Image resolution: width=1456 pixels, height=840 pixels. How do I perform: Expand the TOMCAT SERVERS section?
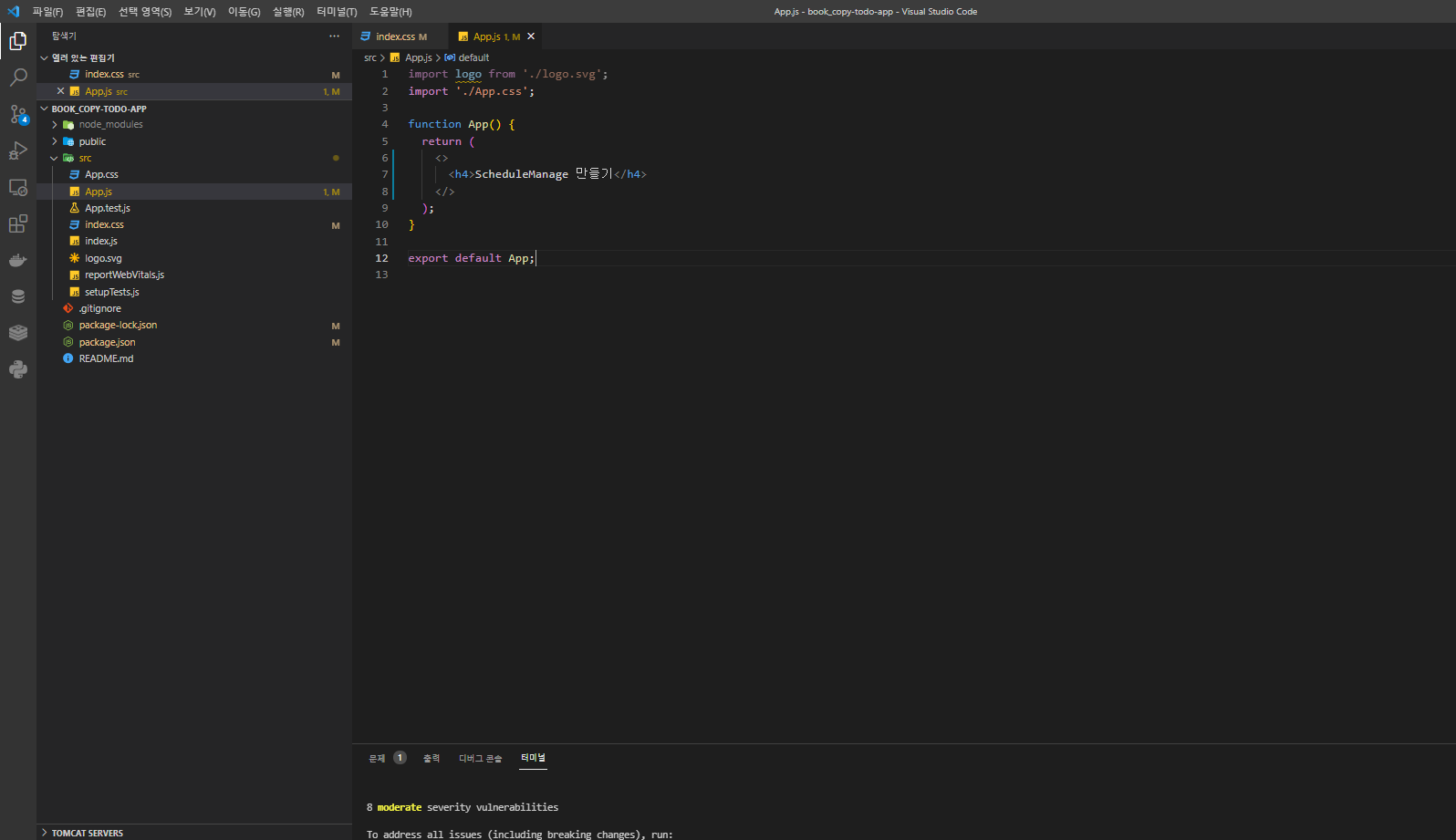(x=194, y=833)
